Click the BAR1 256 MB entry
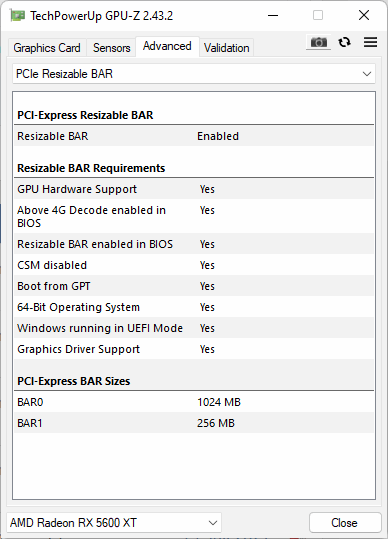Viewport: 388px width, 539px height. pyautogui.click(x=194, y=423)
